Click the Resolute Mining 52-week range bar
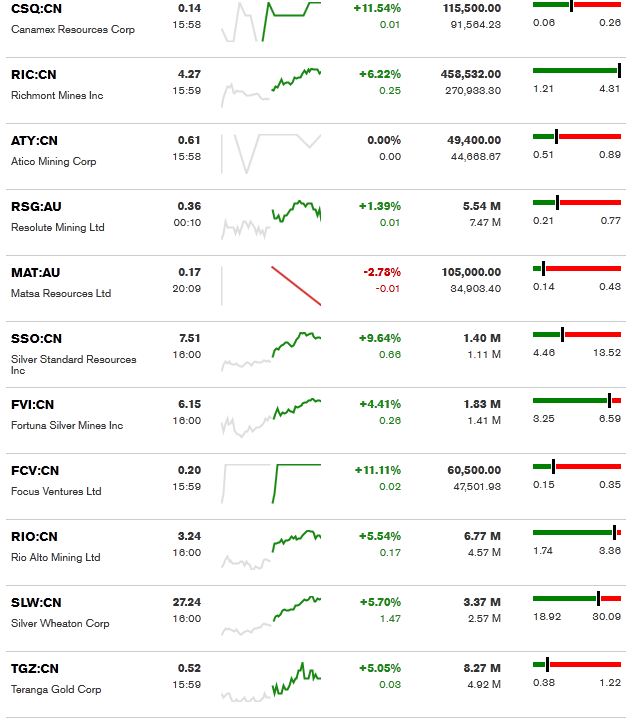Viewport: 635px width, 721px height. (577, 203)
